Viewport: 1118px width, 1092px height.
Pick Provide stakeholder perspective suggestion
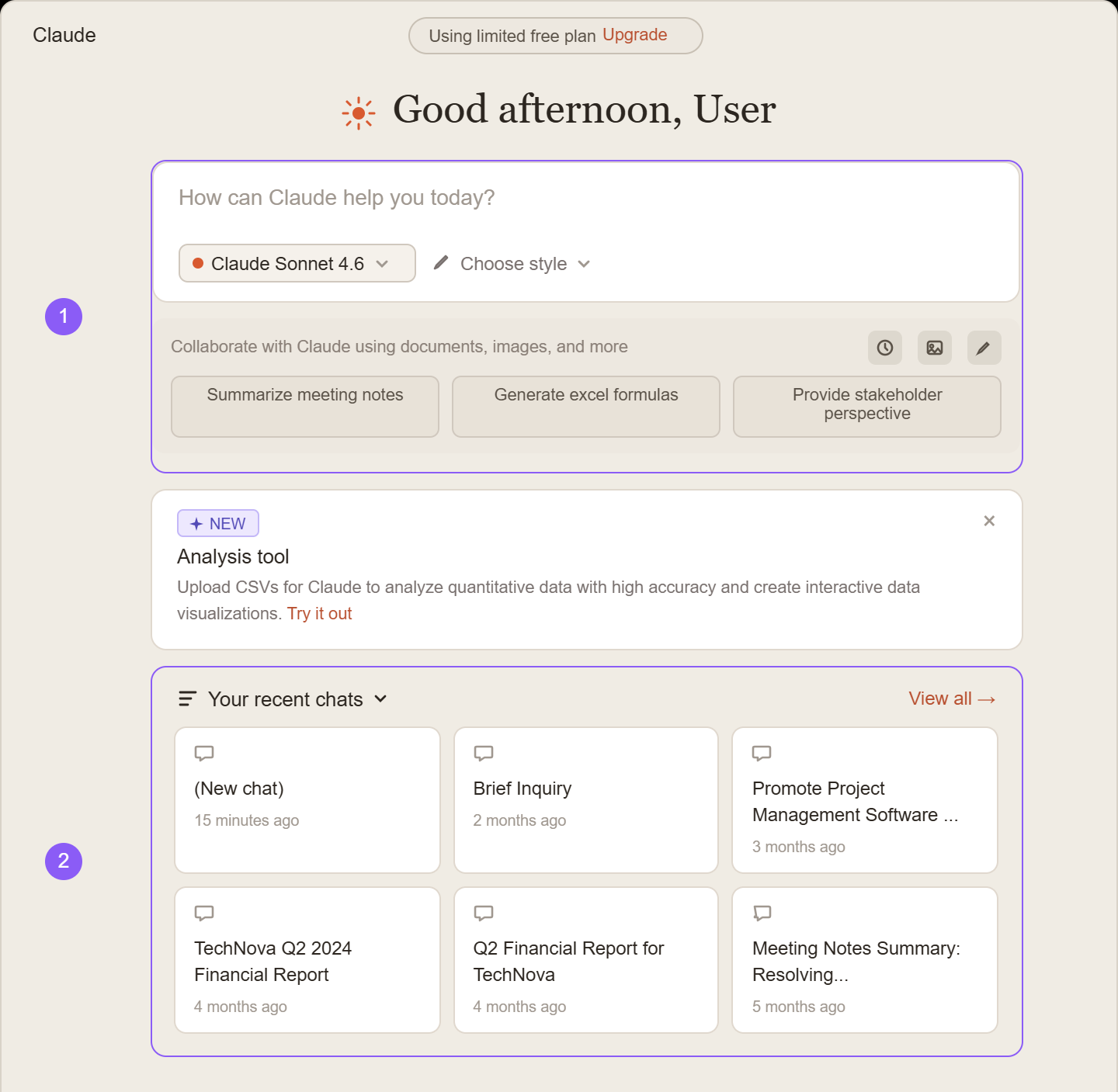click(x=866, y=406)
